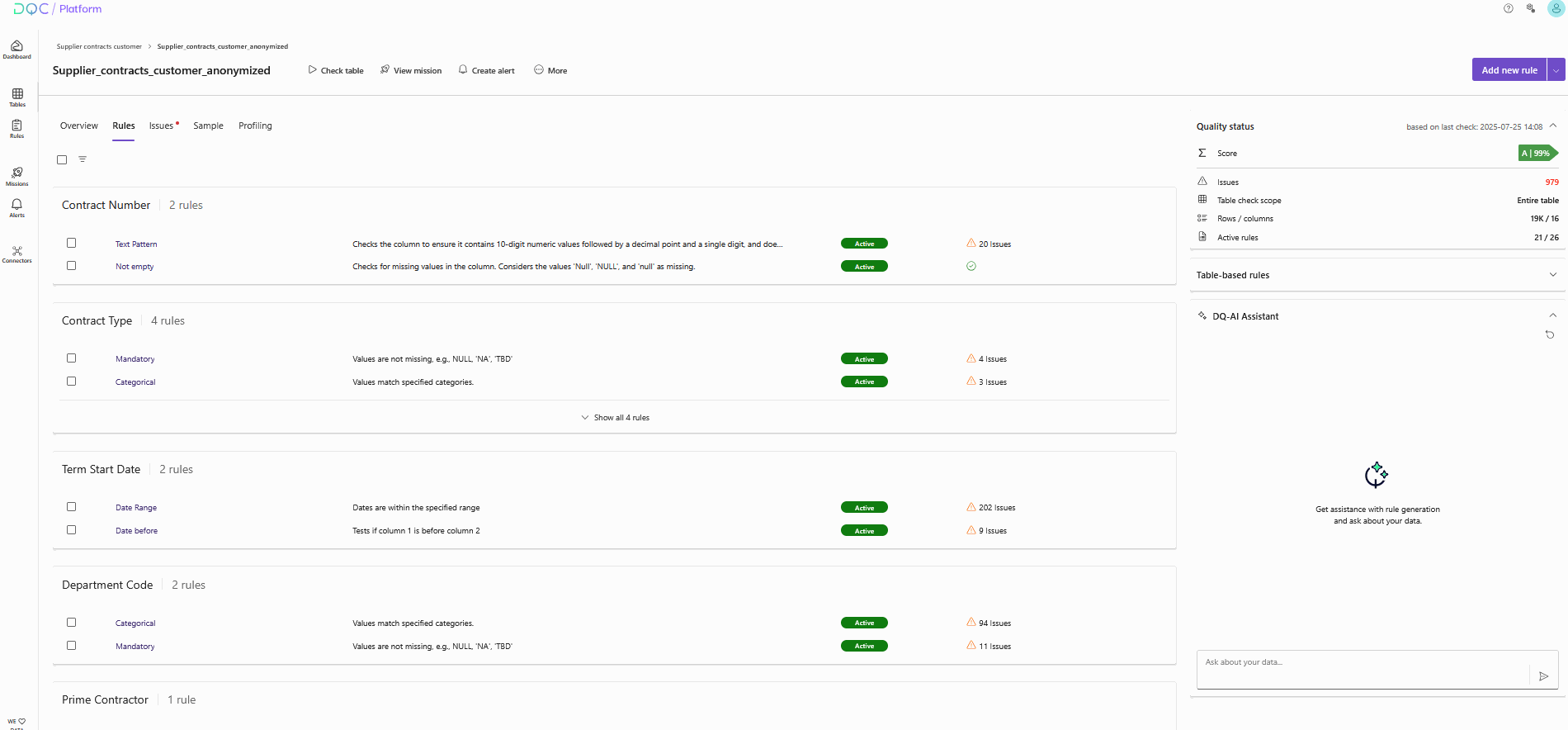Click the DQC Platform logo
This screenshot has height=730, width=1568.
(x=57, y=9)
